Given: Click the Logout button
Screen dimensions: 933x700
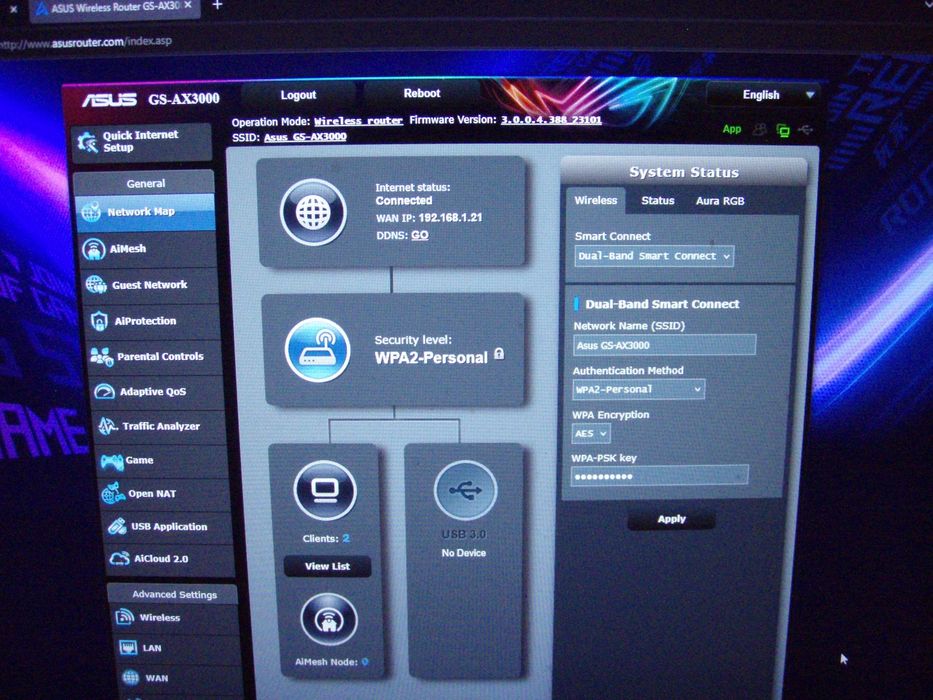Looking at the screenshot, I should pyautogui.click(x=298, y=95).
